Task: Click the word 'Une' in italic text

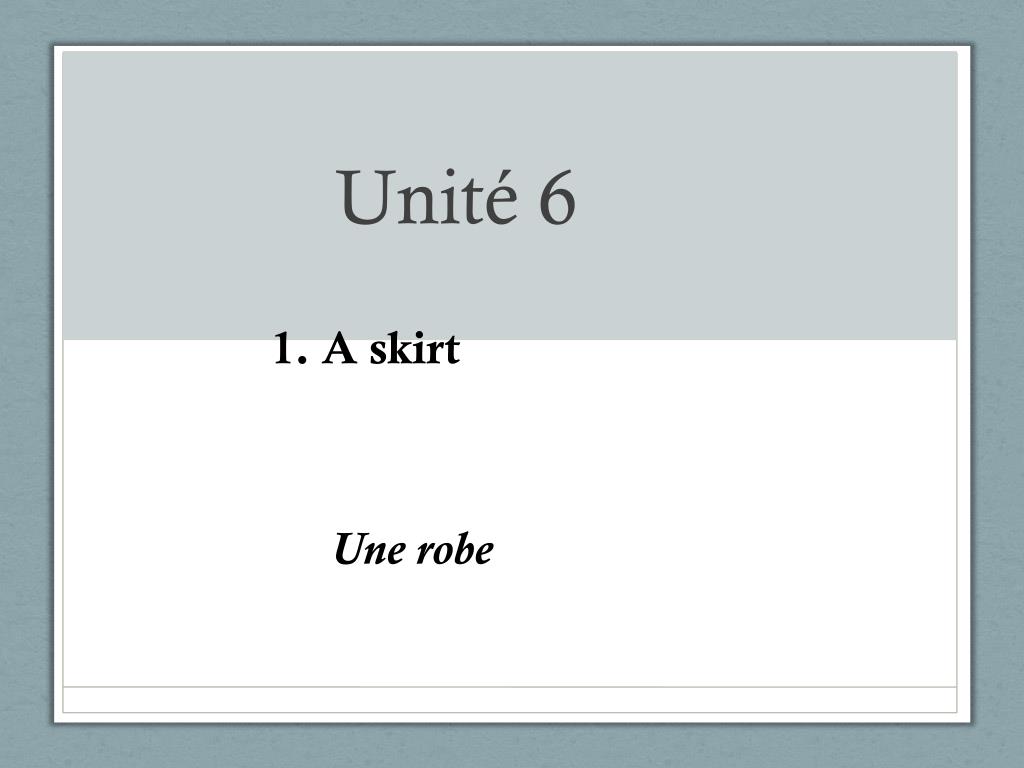Action: pyautogui.click(x=370, y=549)
